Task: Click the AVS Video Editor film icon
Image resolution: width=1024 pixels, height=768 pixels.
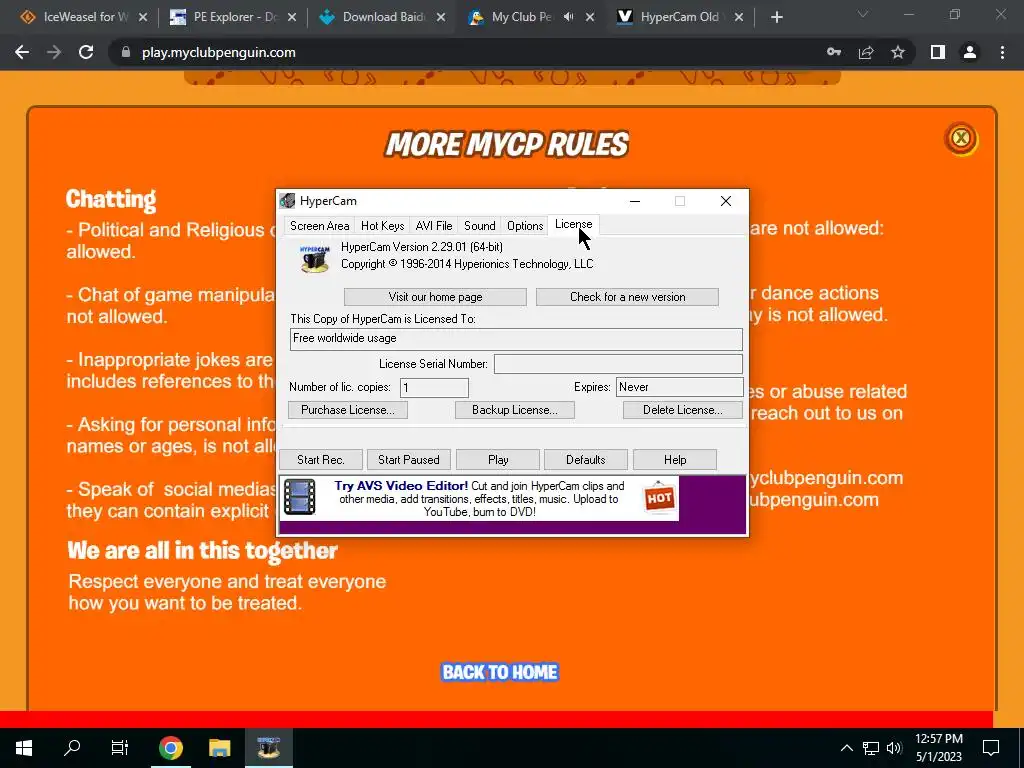Action: click(300, 498)
